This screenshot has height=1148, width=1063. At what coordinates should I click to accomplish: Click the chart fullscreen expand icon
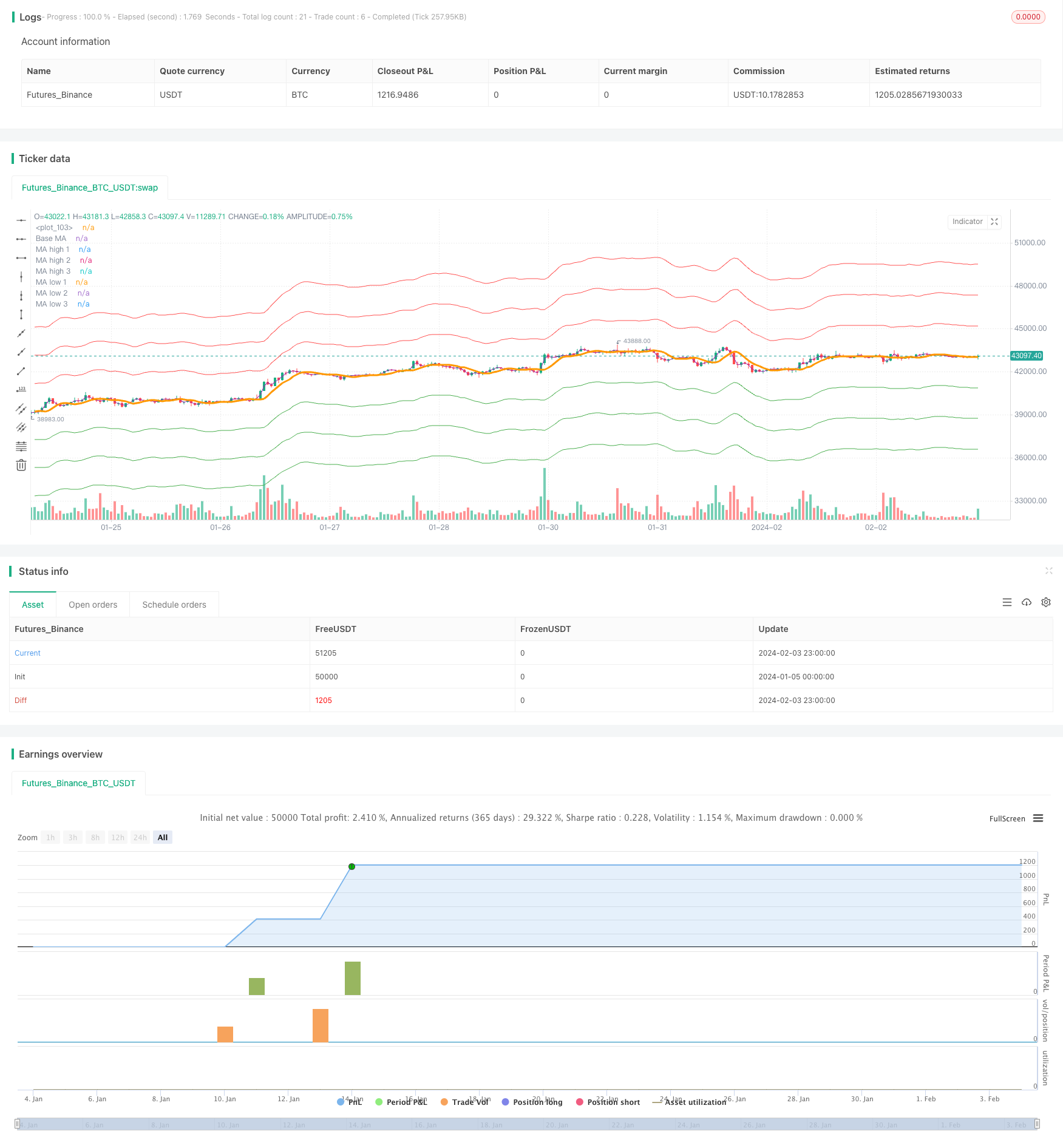[994, 222]
